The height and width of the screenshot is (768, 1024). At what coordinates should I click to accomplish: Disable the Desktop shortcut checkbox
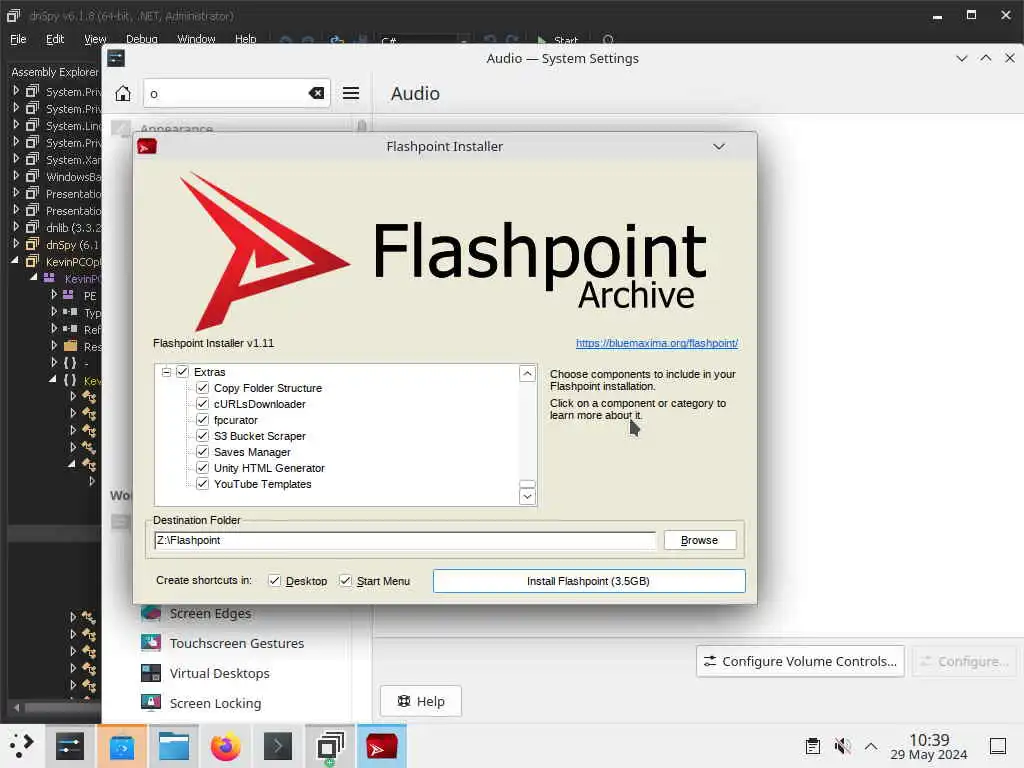click(275, 581)
